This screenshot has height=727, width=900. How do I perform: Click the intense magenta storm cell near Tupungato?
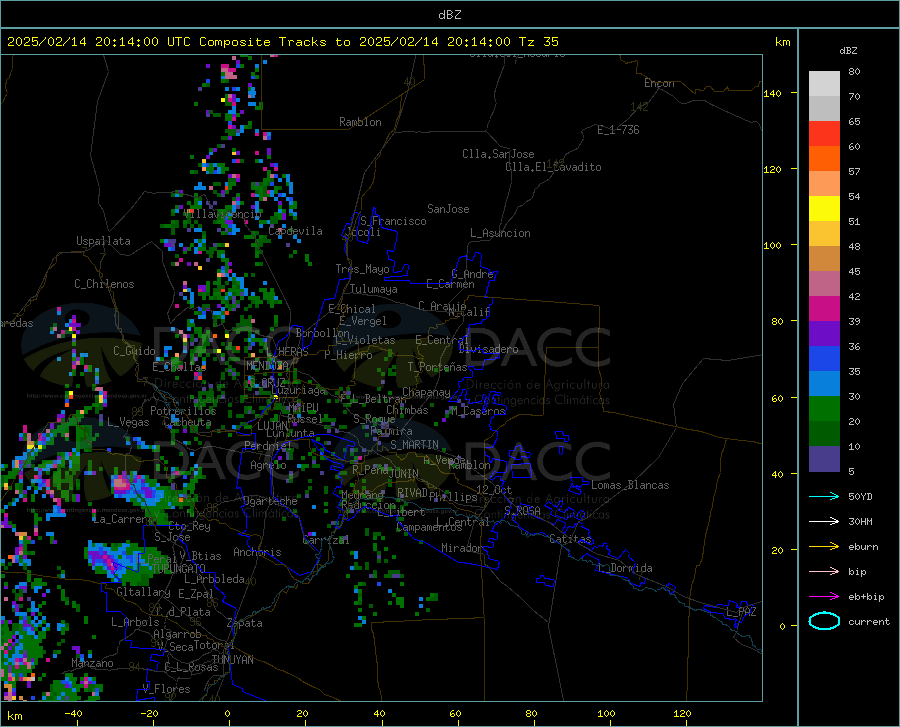point(109,561)
